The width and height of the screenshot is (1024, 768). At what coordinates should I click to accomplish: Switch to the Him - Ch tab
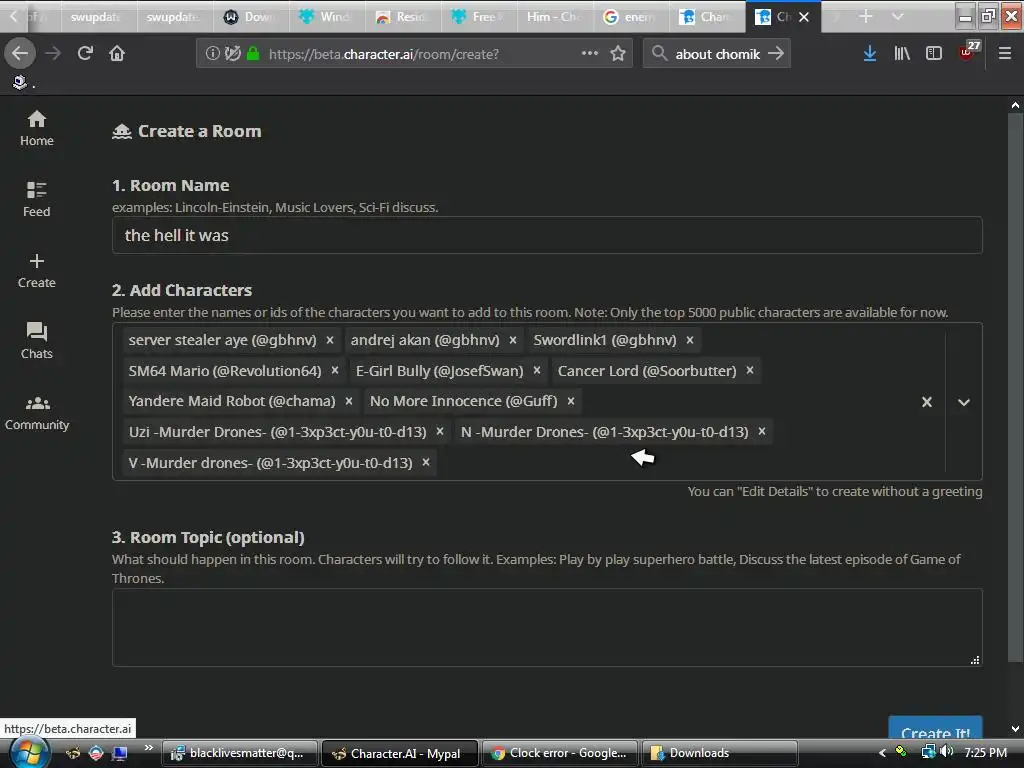point(554,16)
